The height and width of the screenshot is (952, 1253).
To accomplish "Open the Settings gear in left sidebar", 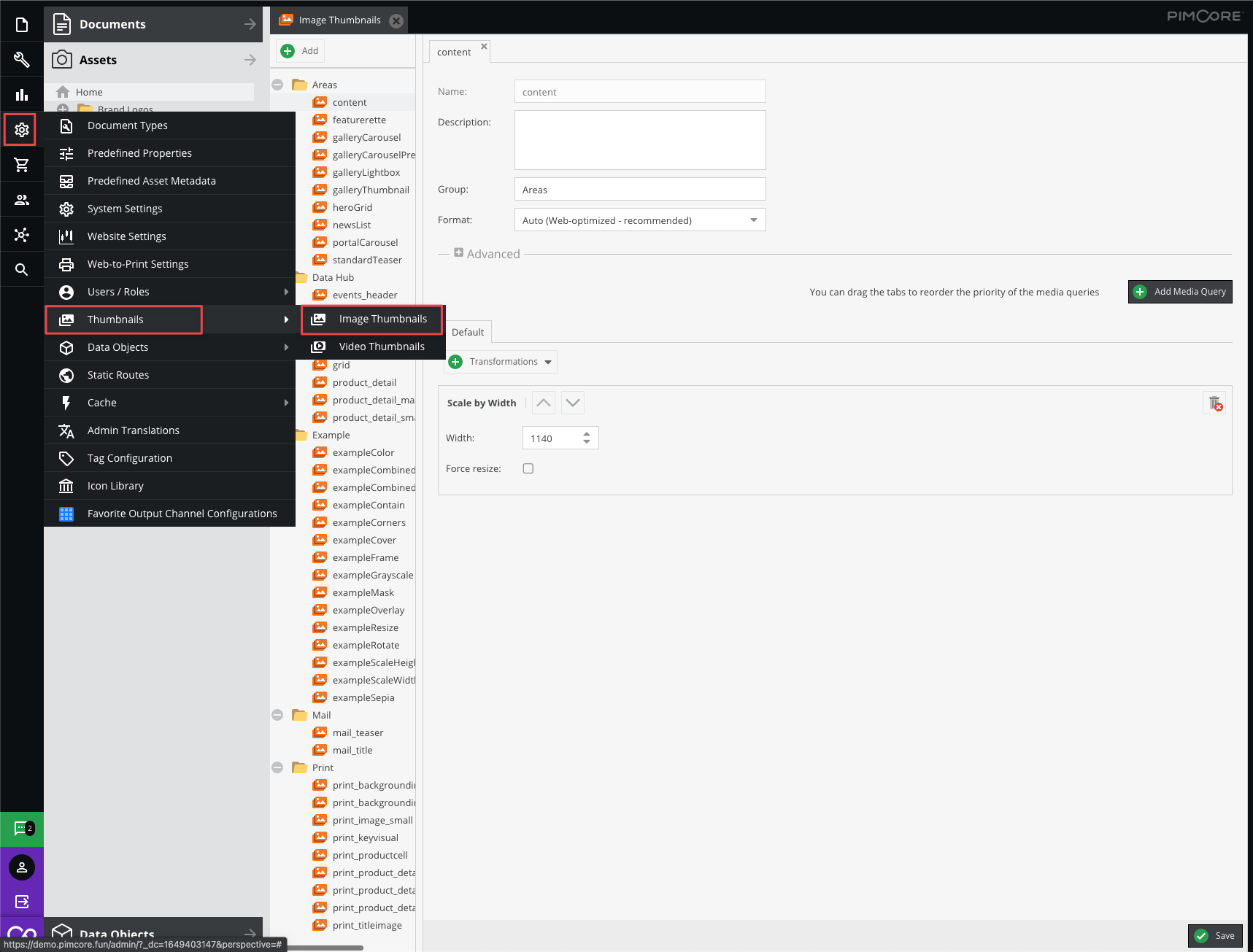I will [x=21, y=130].
